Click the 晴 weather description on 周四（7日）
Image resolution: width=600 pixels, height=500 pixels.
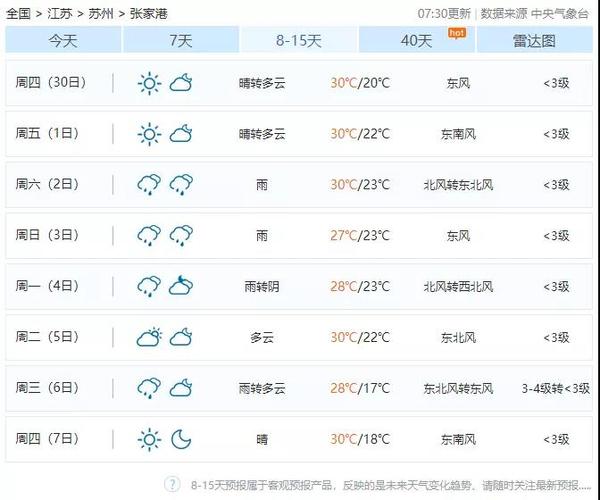point(262,440)
